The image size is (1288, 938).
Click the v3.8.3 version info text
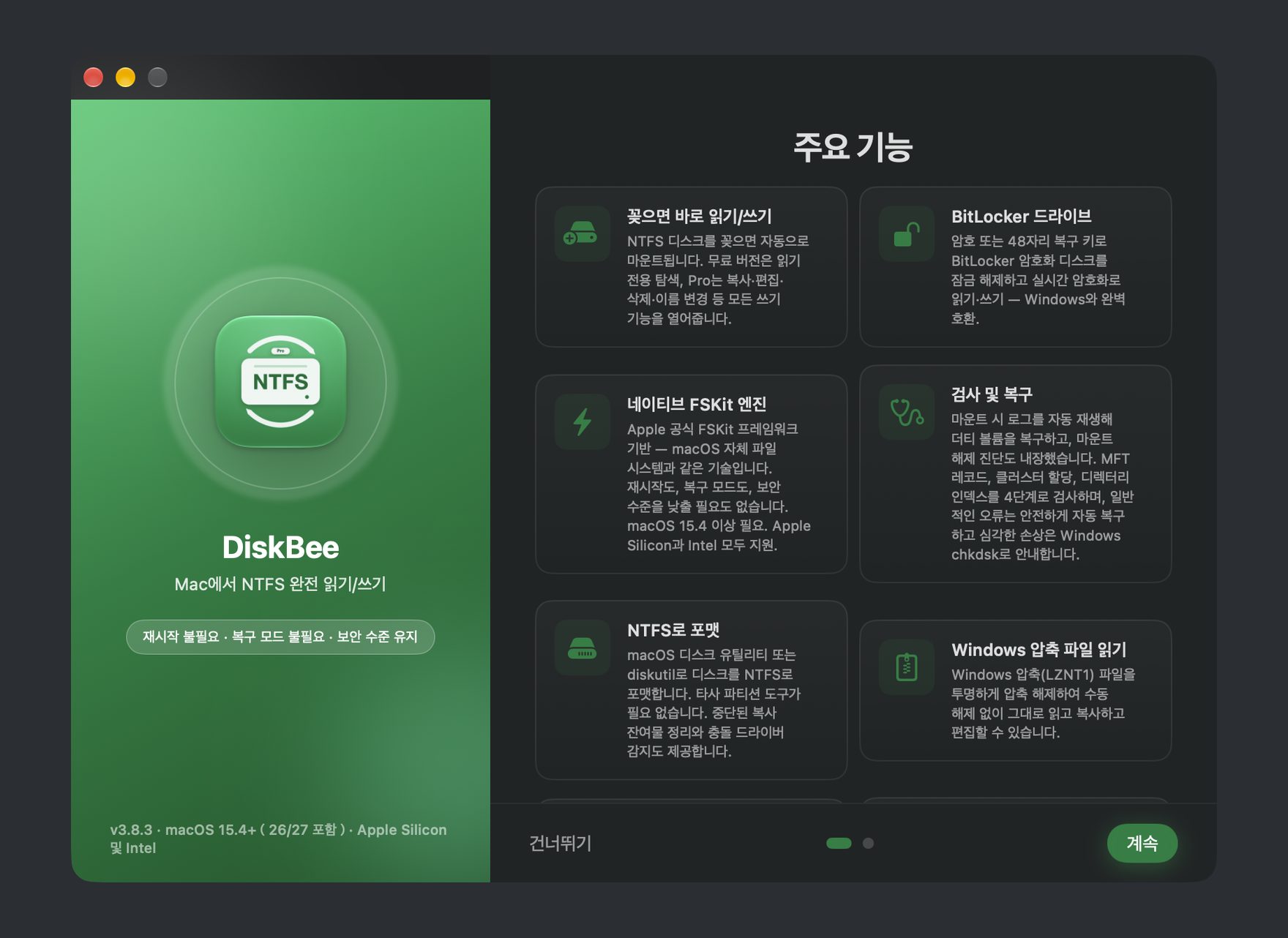pos(278,838)
